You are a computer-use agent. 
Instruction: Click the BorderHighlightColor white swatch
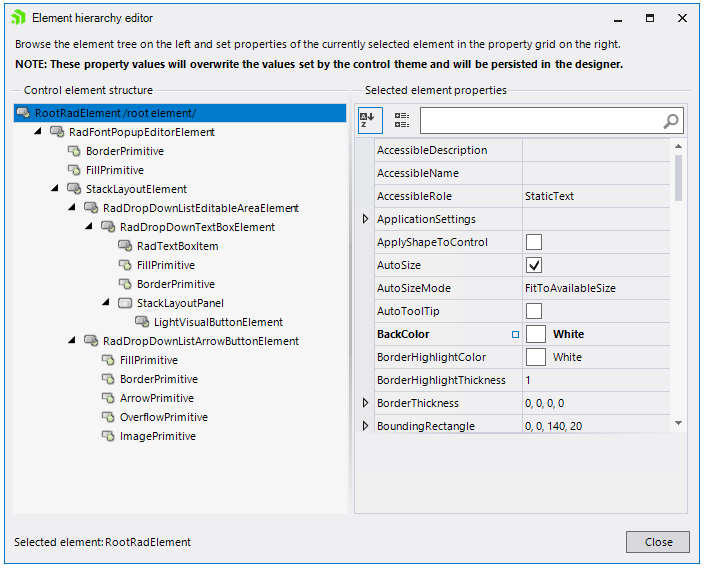(x=535, y=357)
